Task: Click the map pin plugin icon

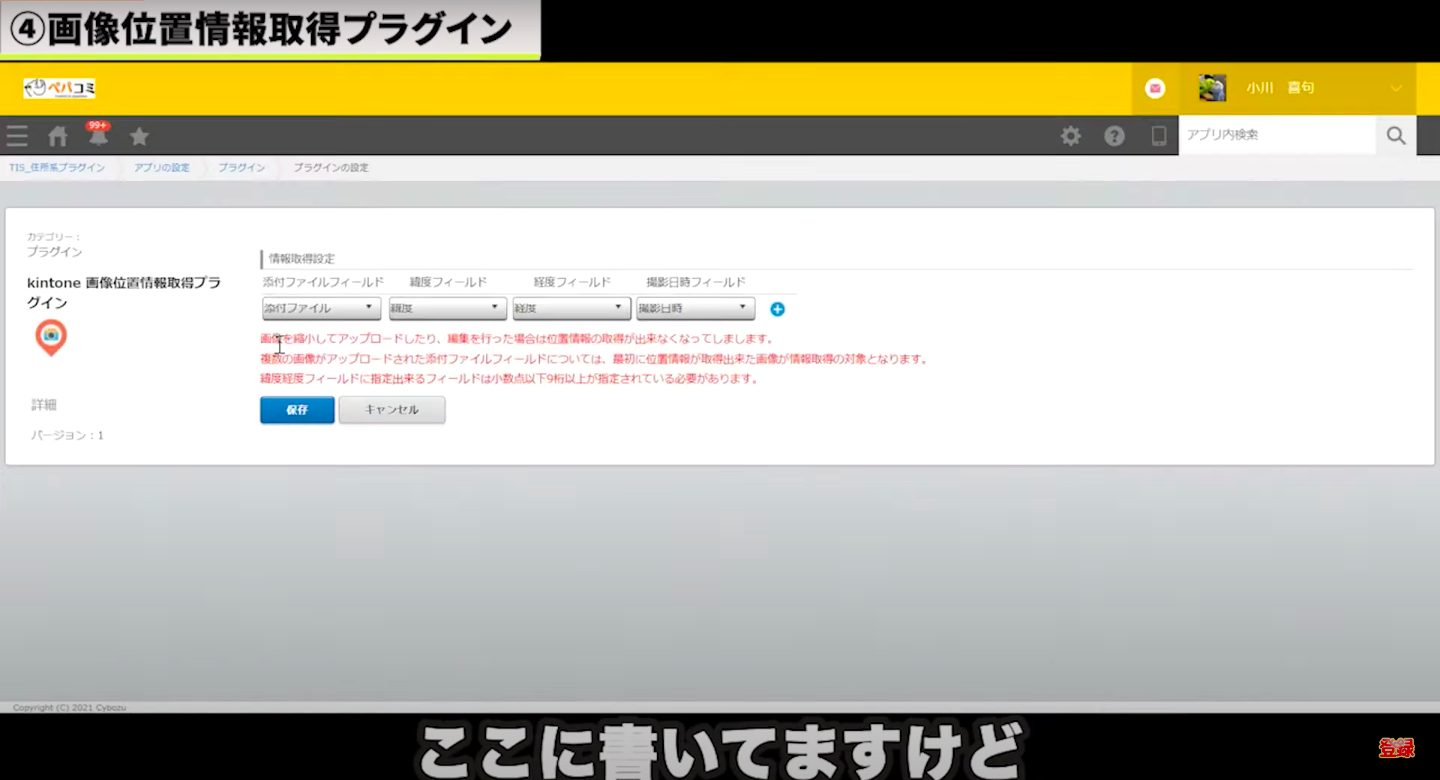Action: 51,338
